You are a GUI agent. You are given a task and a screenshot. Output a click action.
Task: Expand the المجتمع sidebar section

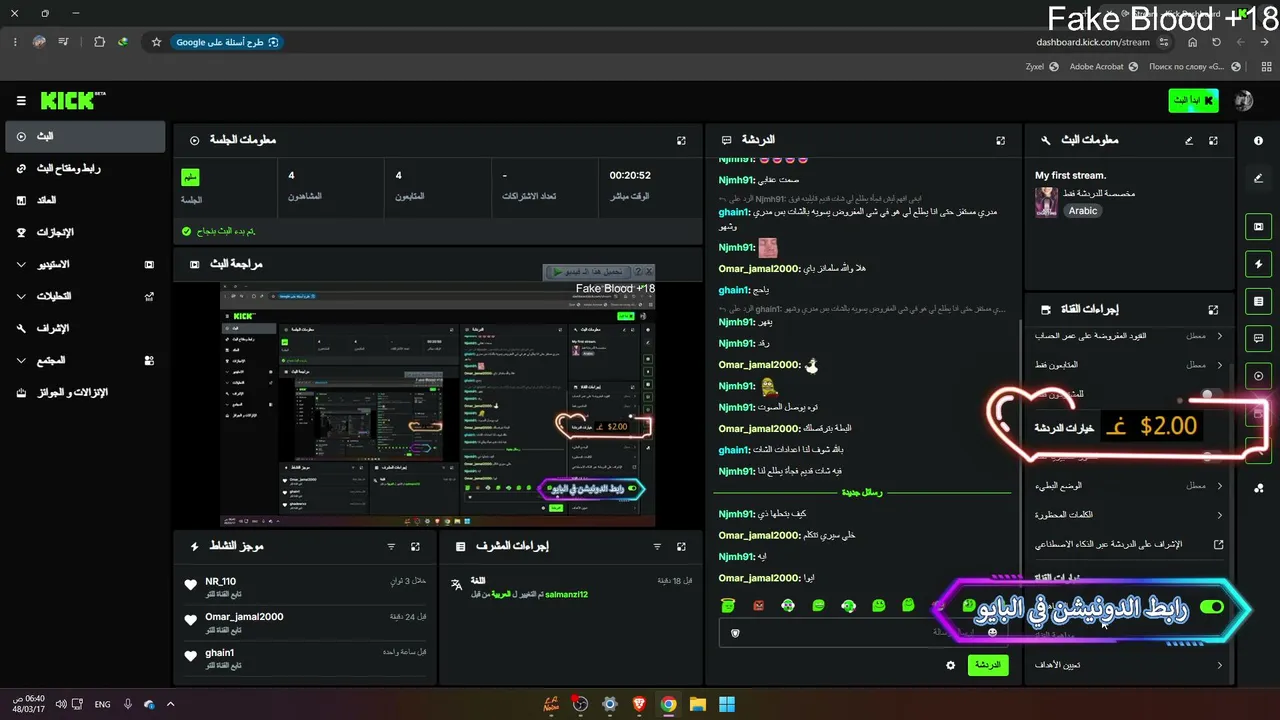(85, 360)
